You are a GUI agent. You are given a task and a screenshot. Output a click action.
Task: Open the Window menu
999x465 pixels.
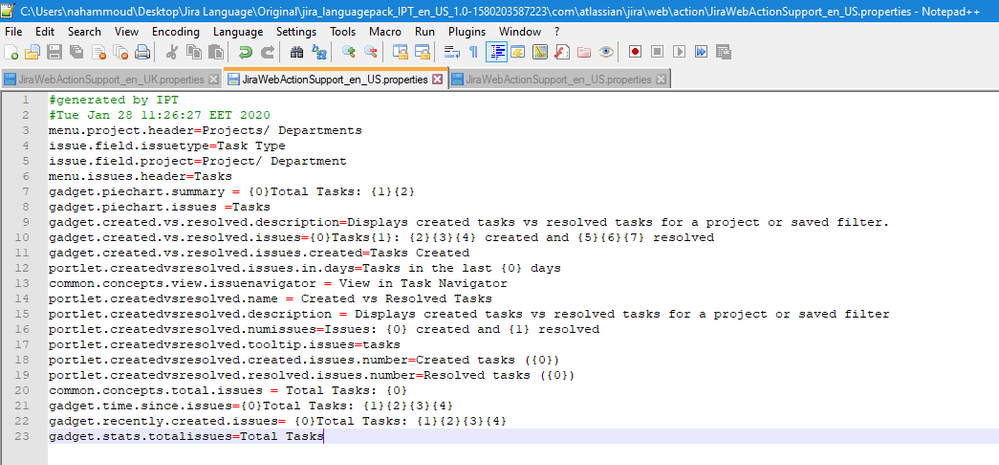[520, 31]
